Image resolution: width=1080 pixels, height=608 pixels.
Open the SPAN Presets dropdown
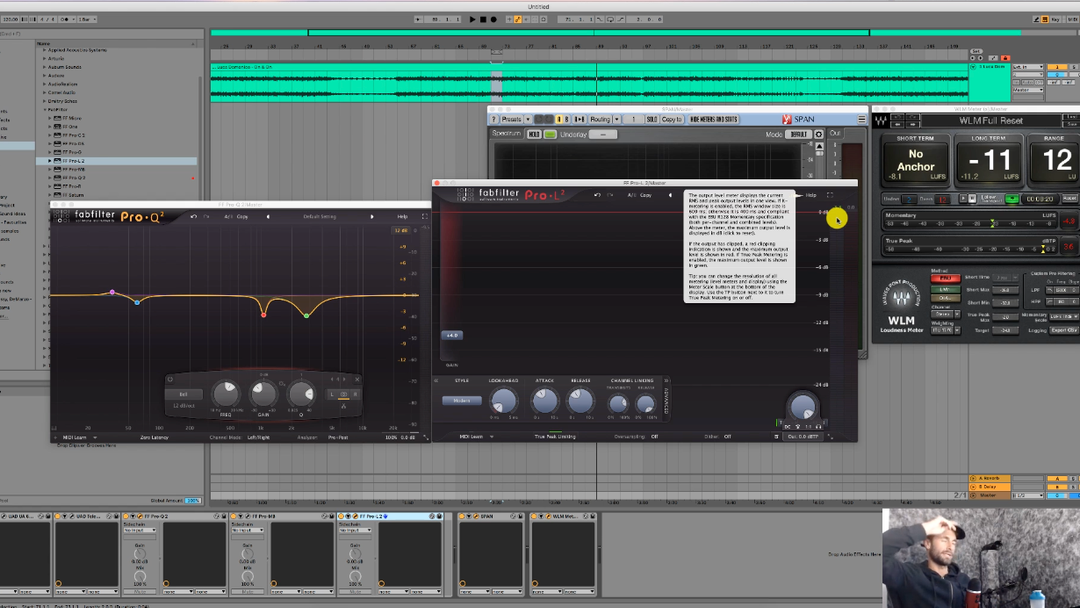click(x=512, y=119)
